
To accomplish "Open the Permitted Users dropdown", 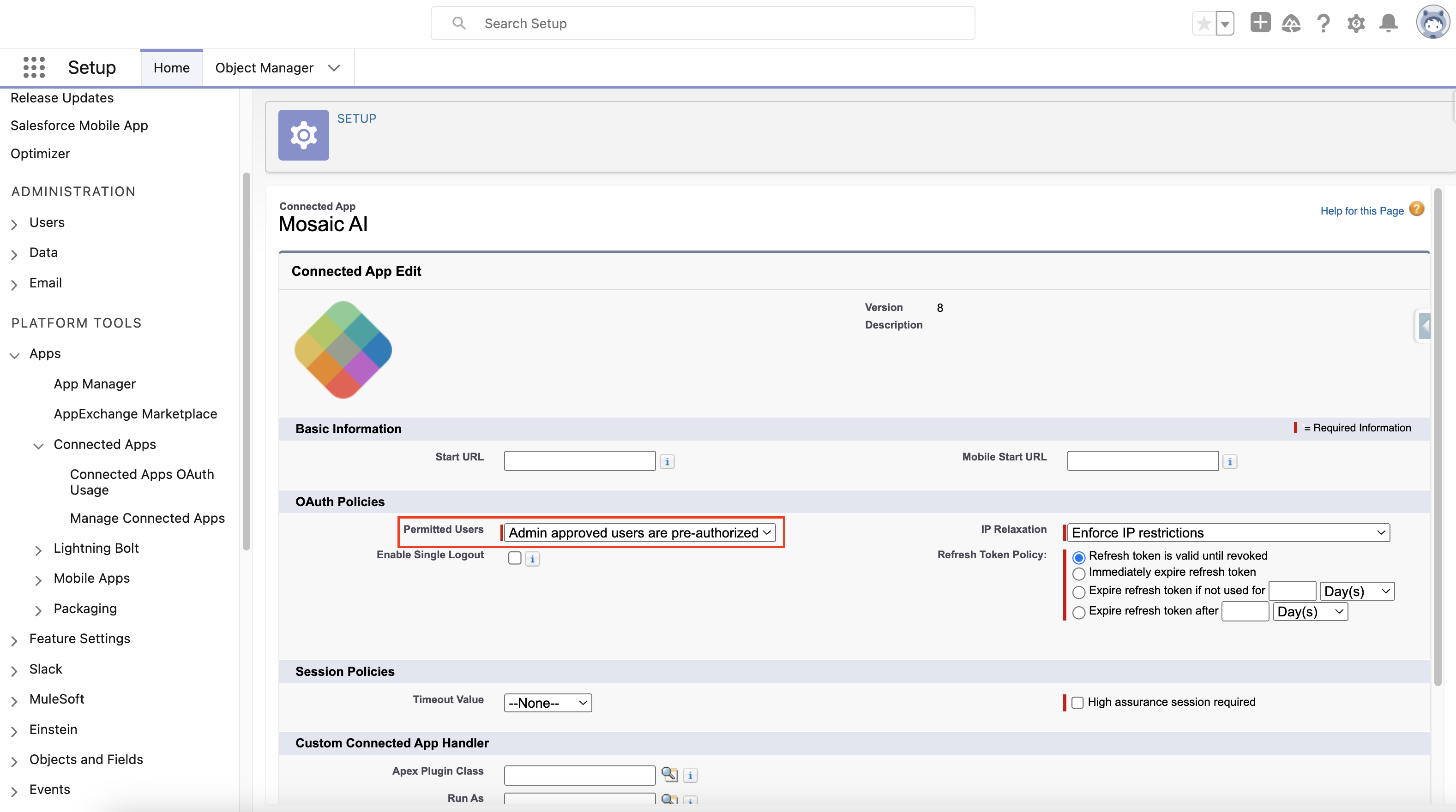I will (639, 532).
